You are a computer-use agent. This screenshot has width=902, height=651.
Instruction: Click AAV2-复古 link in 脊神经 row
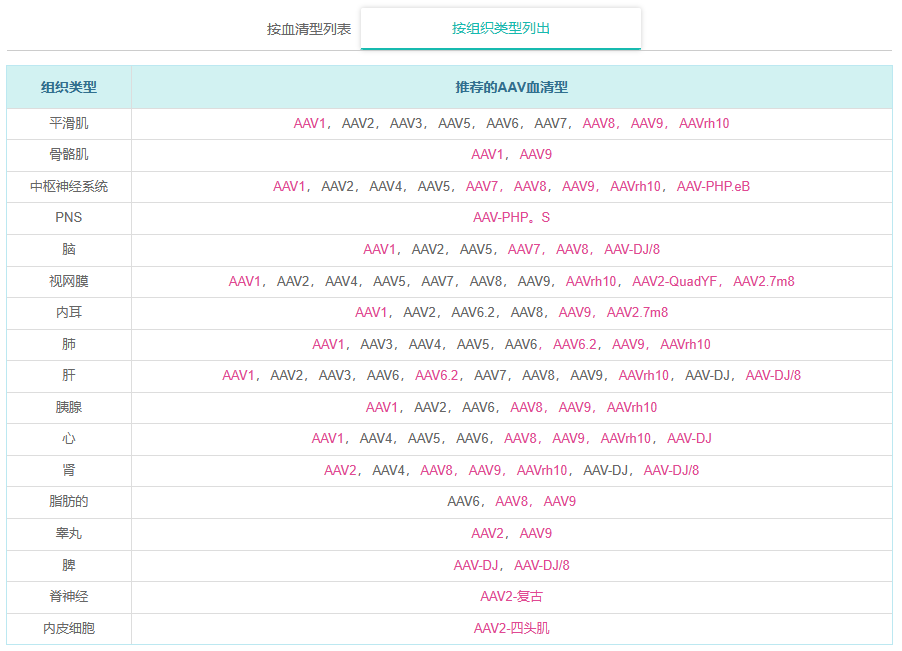(511, 596)
